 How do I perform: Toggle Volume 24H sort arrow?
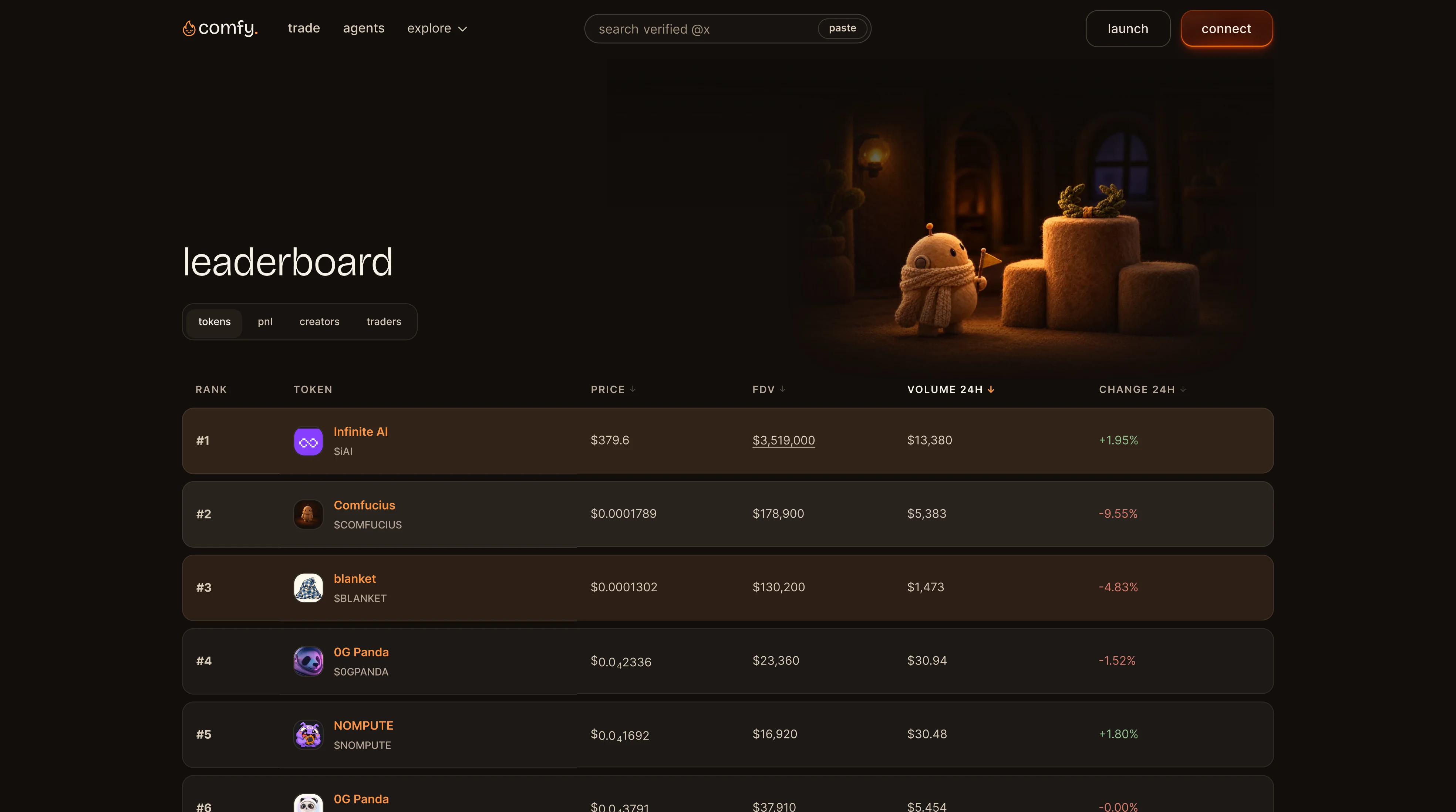tap(991, 389)
